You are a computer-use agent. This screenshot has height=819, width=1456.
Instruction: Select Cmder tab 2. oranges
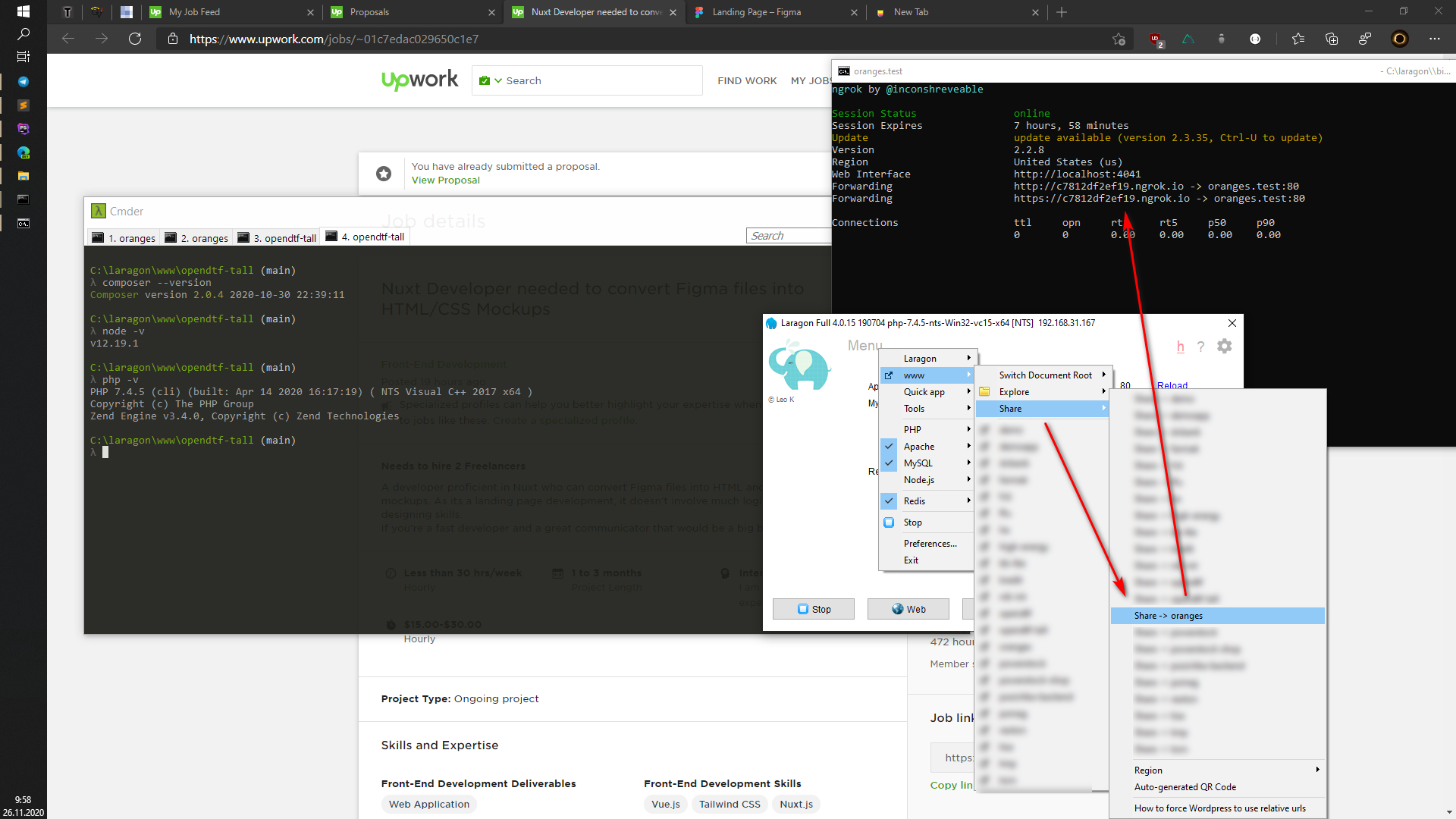(196, 238)
